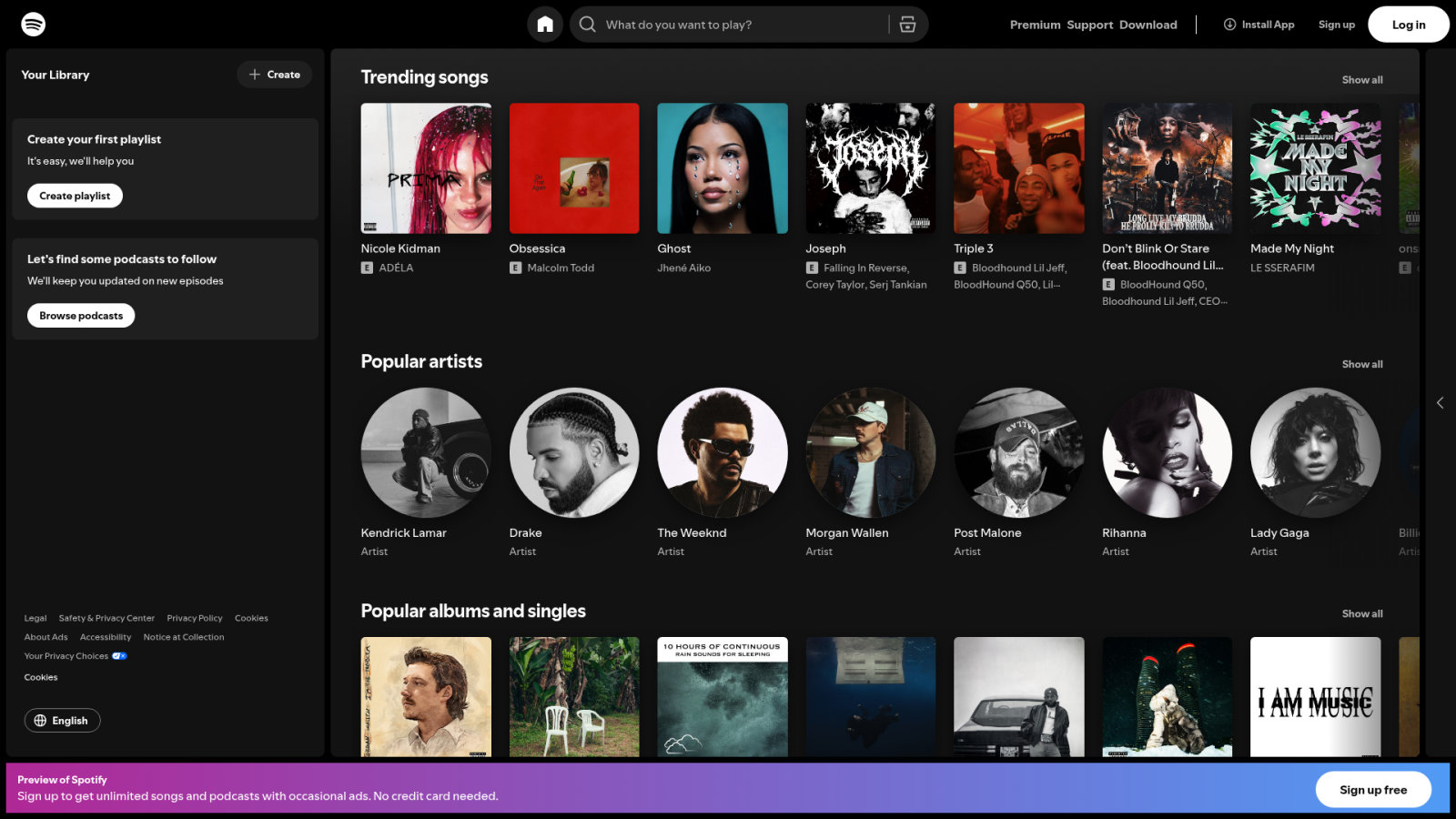The image size is (1456, 819).
Task: Open the Notice at Collection link
Action: tap(184, 637)
